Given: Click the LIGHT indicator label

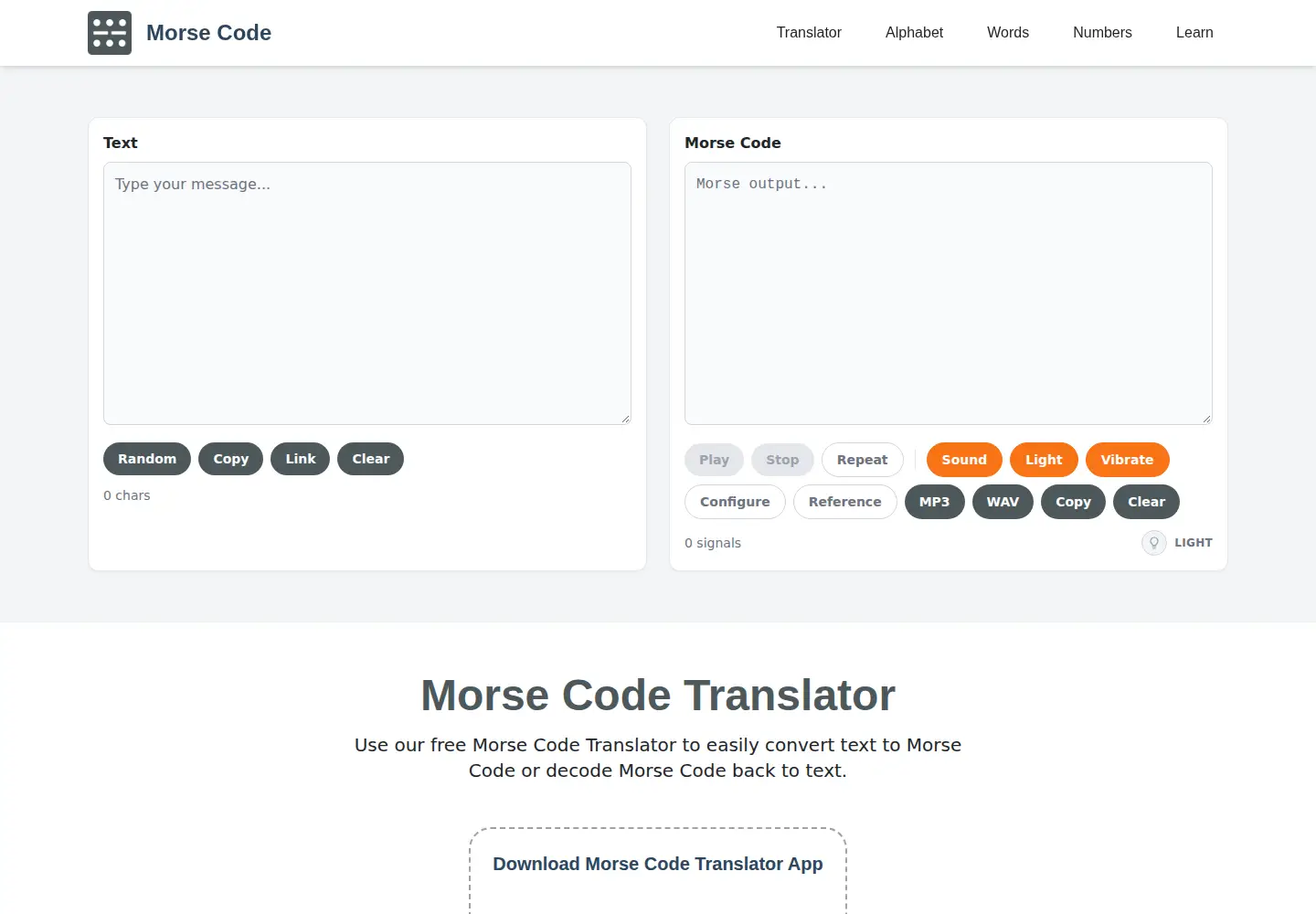Looking at the screenshot, I should pyautogui.click(x=1194, y=543).
